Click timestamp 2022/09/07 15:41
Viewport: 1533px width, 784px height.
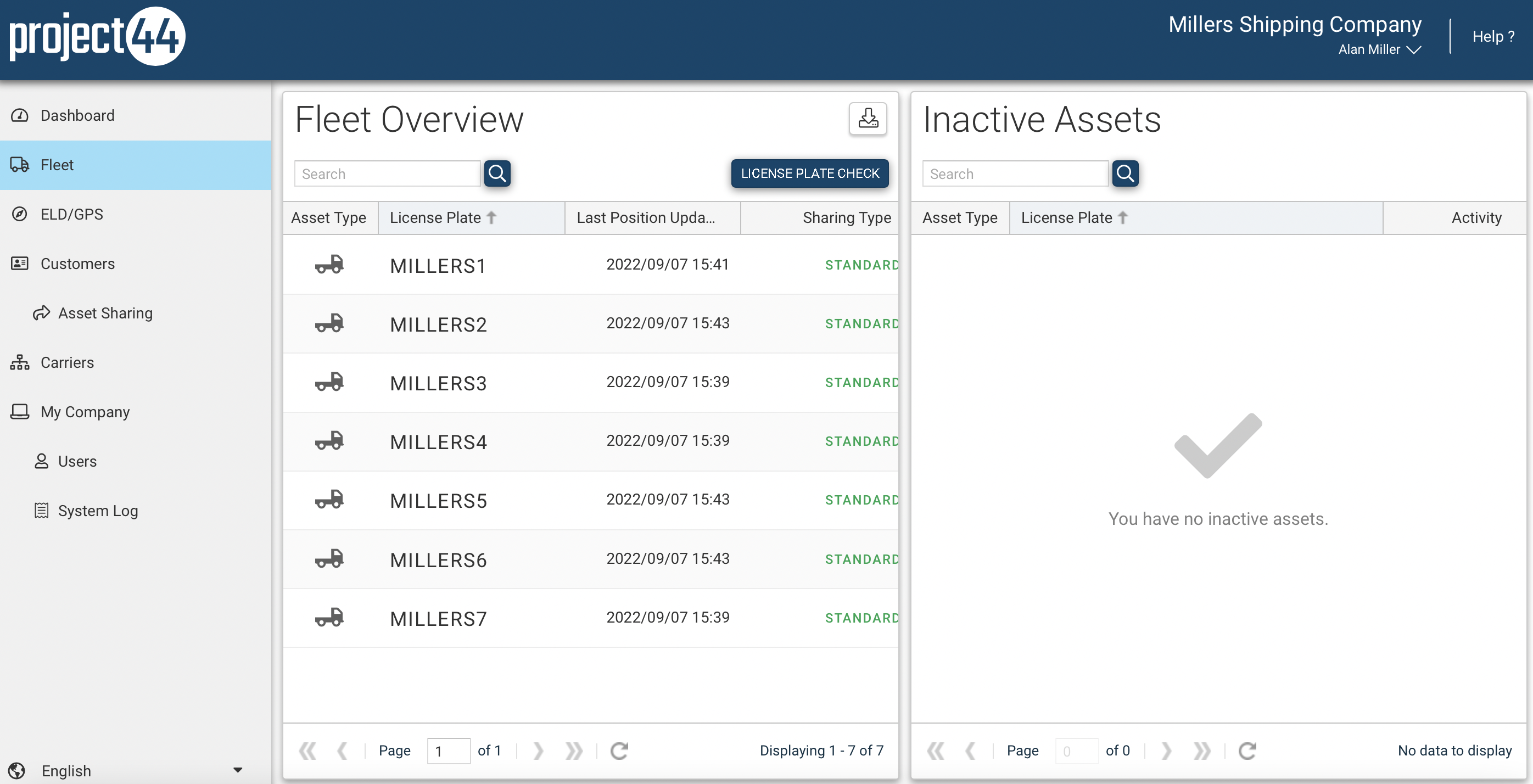[x=668, y=264]
